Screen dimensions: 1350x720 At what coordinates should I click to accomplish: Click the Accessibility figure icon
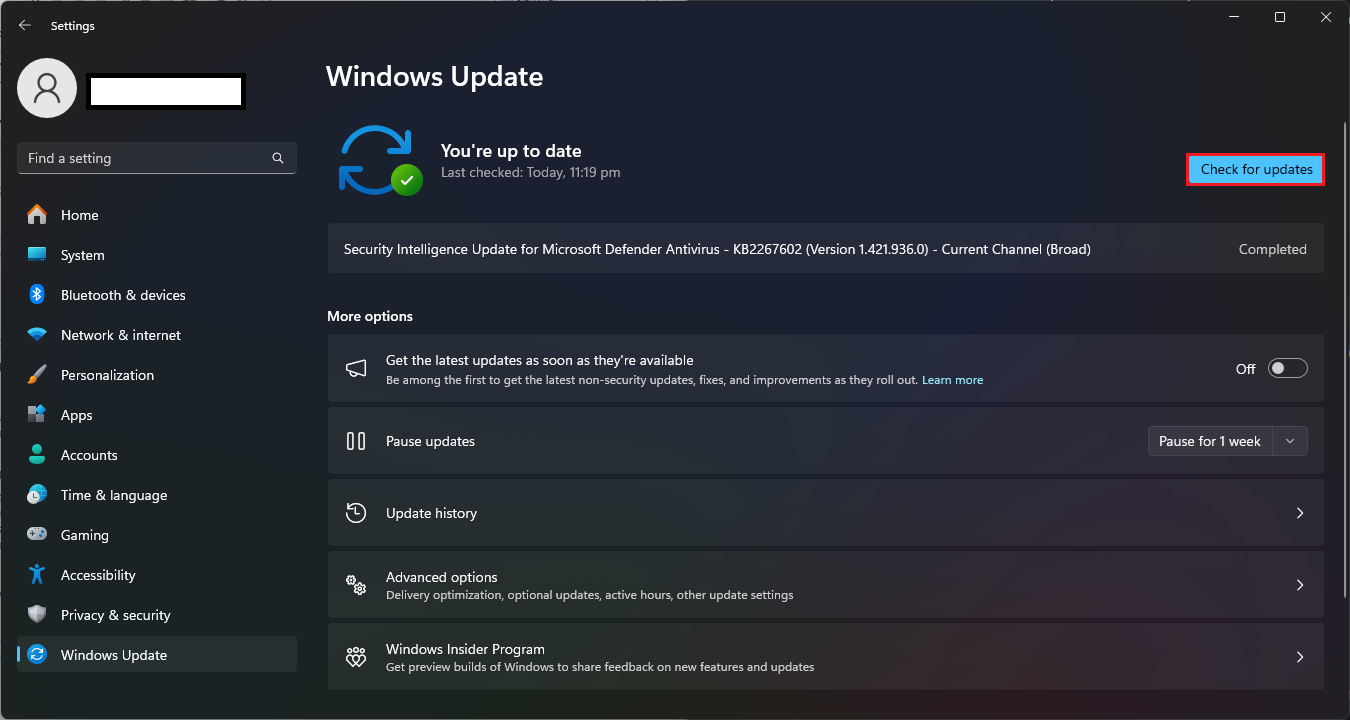[37, 575]
